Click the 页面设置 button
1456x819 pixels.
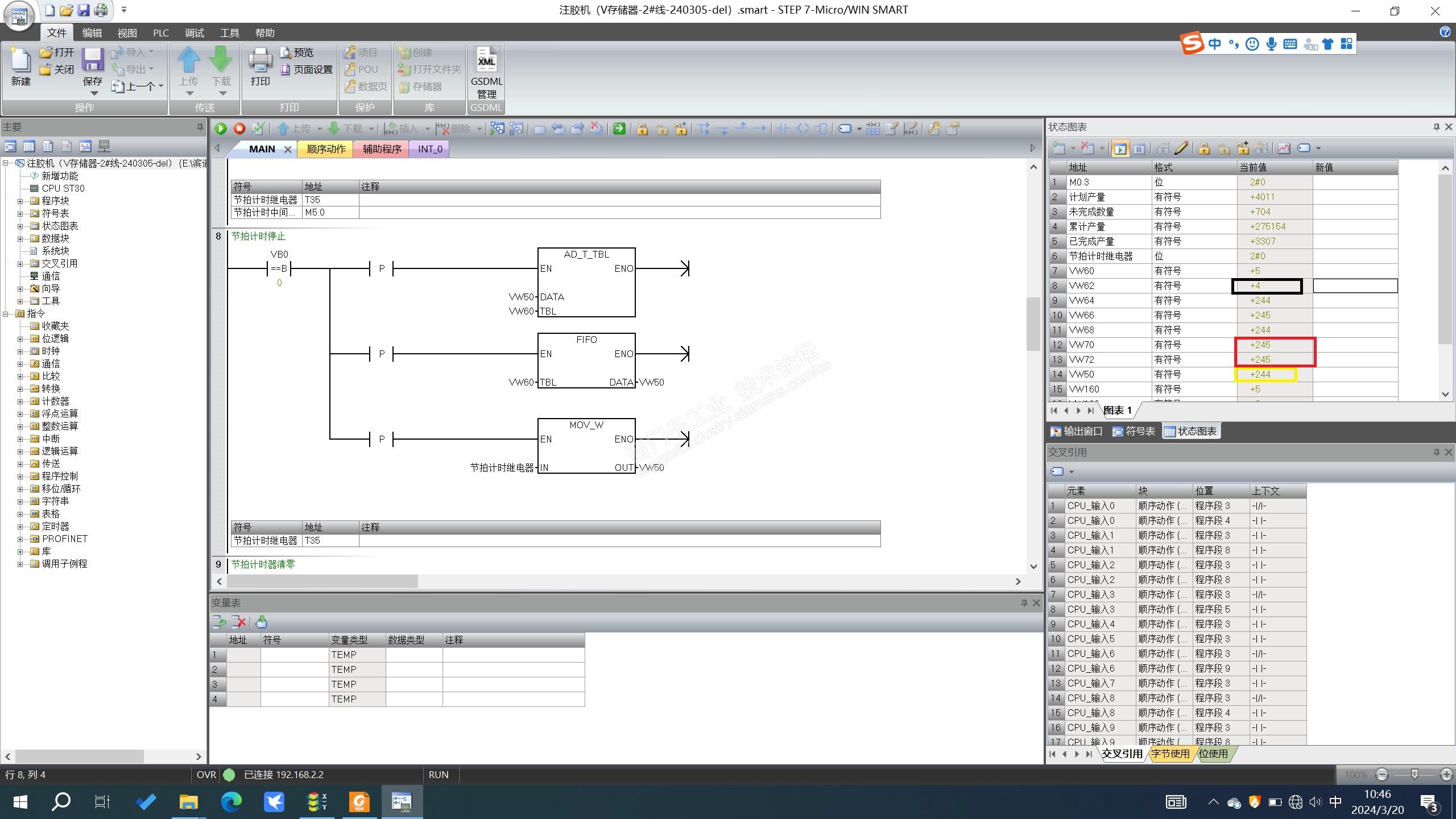pyautogui.click(x=307, y=69)
